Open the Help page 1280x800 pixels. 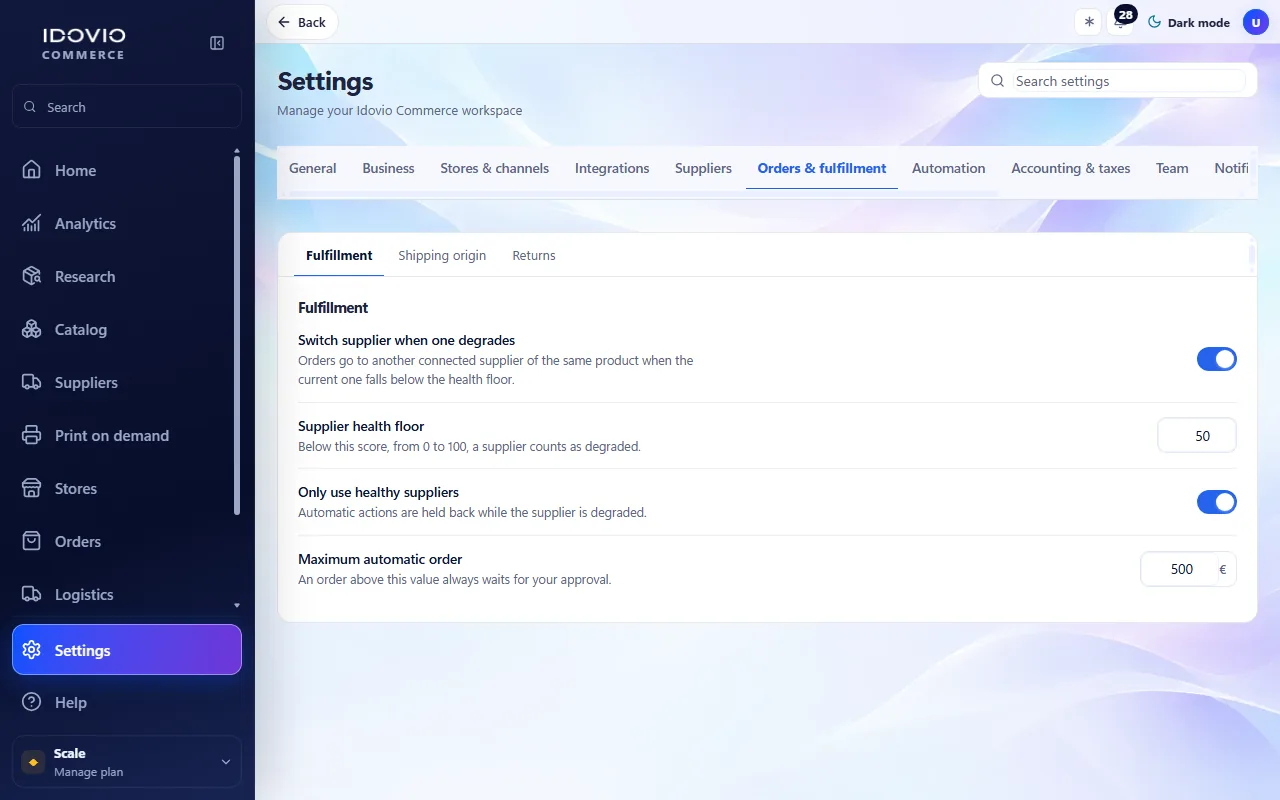click(x=127, y=703)
